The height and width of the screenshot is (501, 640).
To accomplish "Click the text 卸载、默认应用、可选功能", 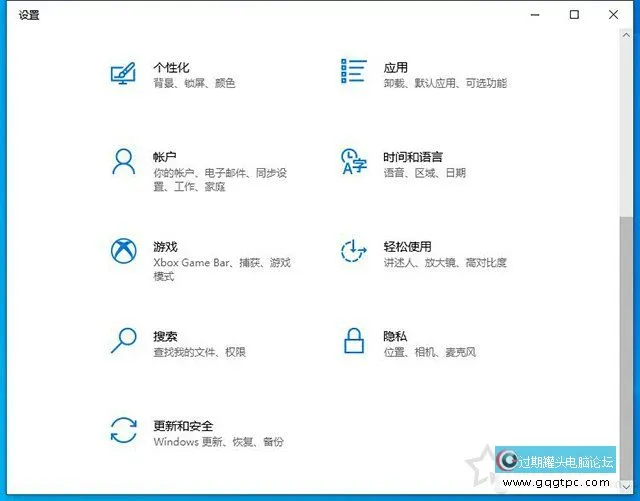I will point(445,83).
